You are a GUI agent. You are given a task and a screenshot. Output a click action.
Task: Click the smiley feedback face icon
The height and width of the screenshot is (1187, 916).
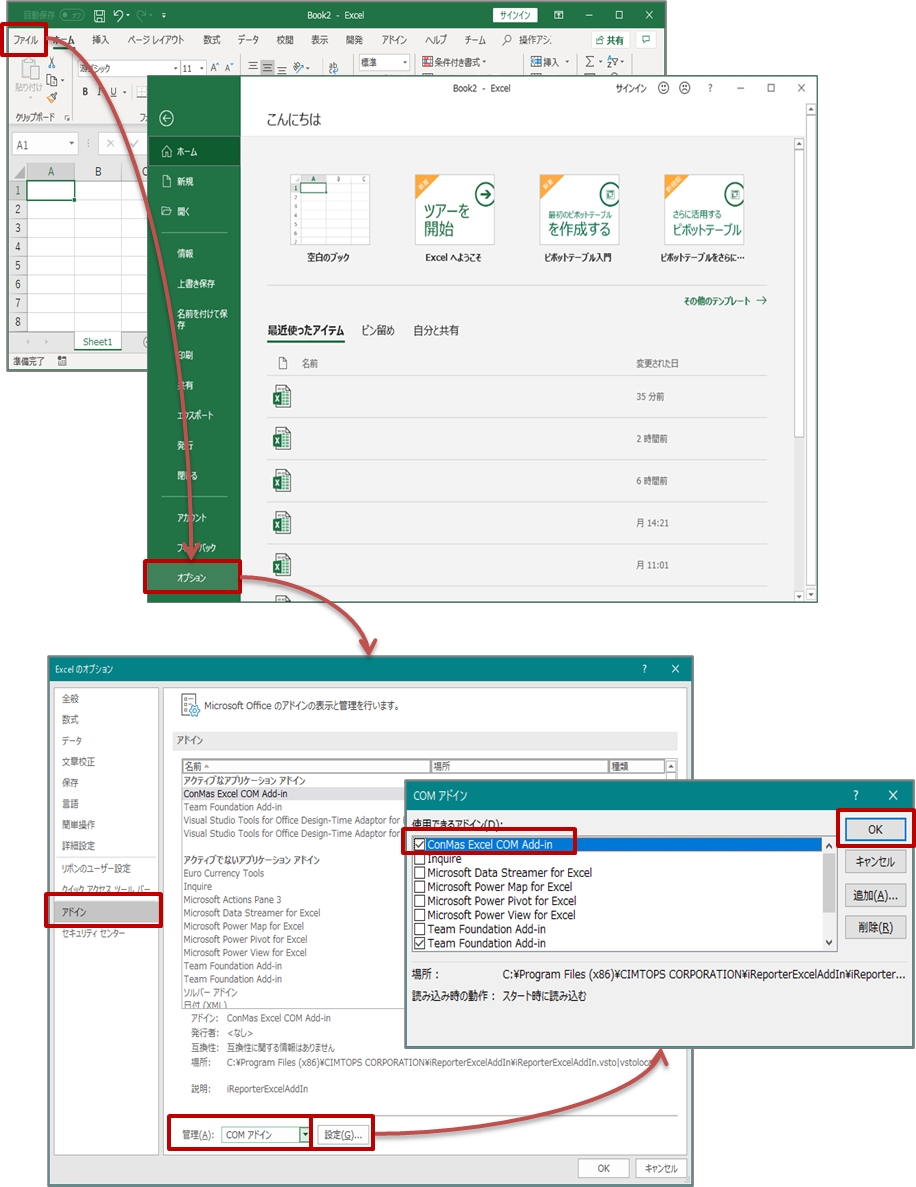tap(663, 88)
